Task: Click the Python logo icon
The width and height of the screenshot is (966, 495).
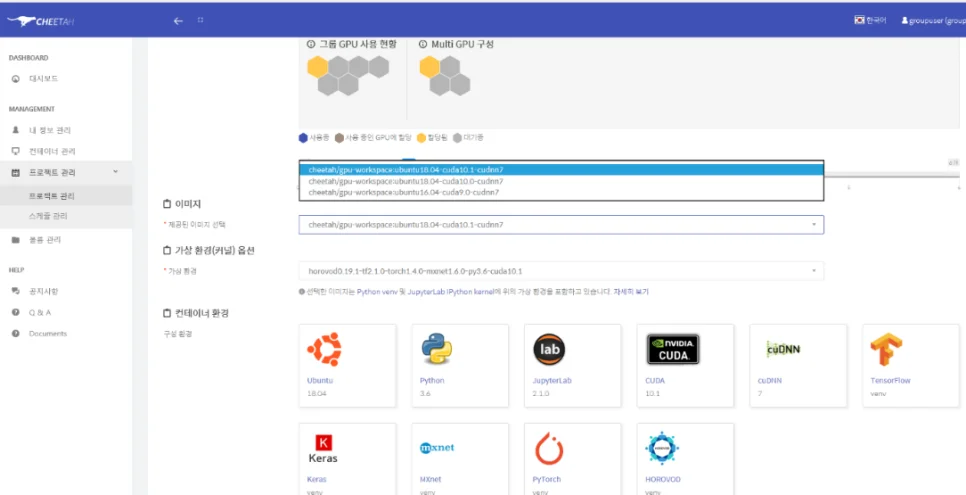Action: coord(435,349)
